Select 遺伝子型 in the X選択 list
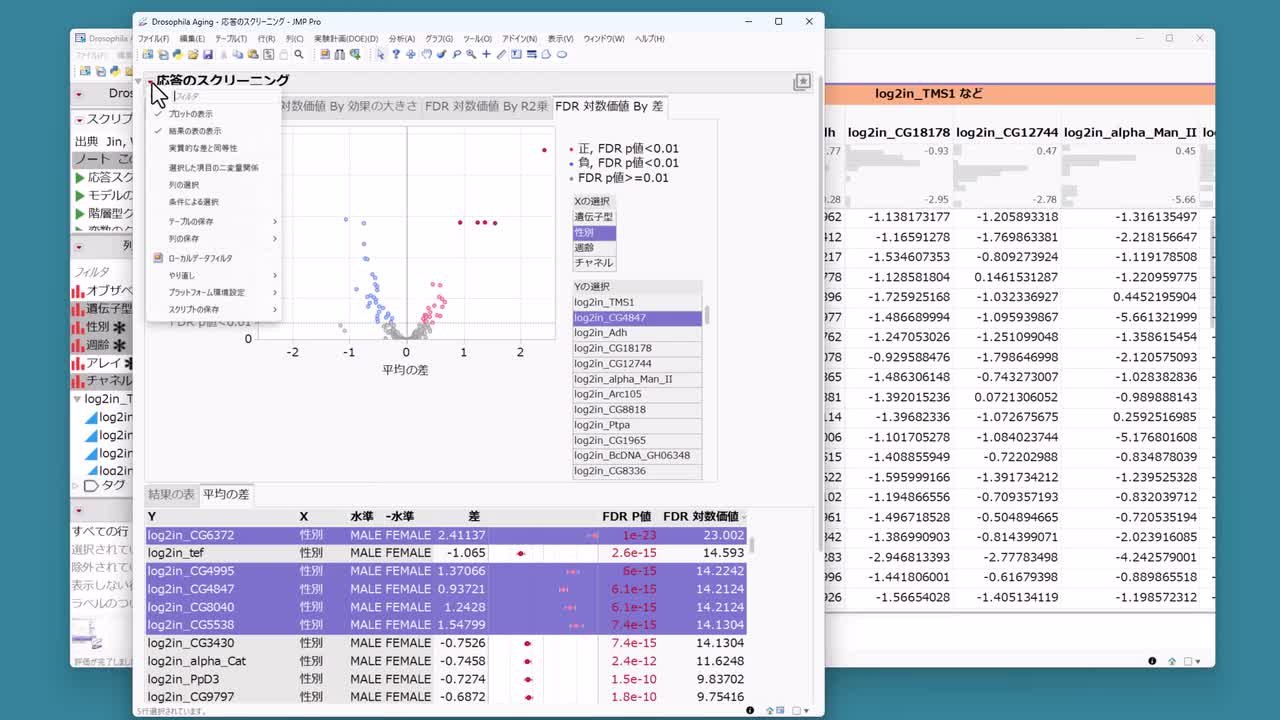The width and height of the screenshot is (1280, 720). (x=594, y=217)
